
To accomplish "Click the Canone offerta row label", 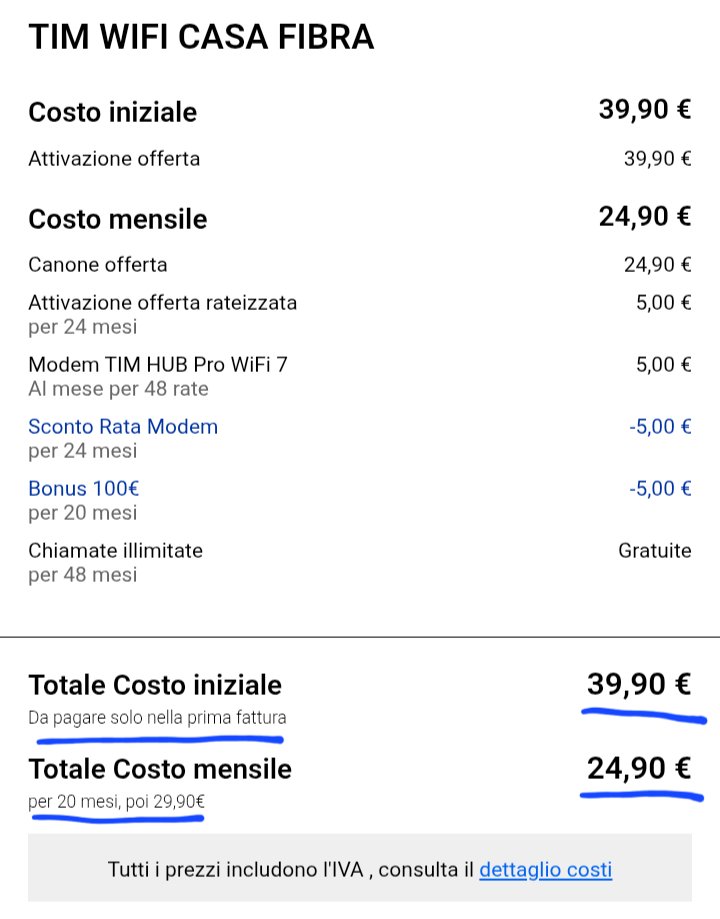I will coord(97,265).
